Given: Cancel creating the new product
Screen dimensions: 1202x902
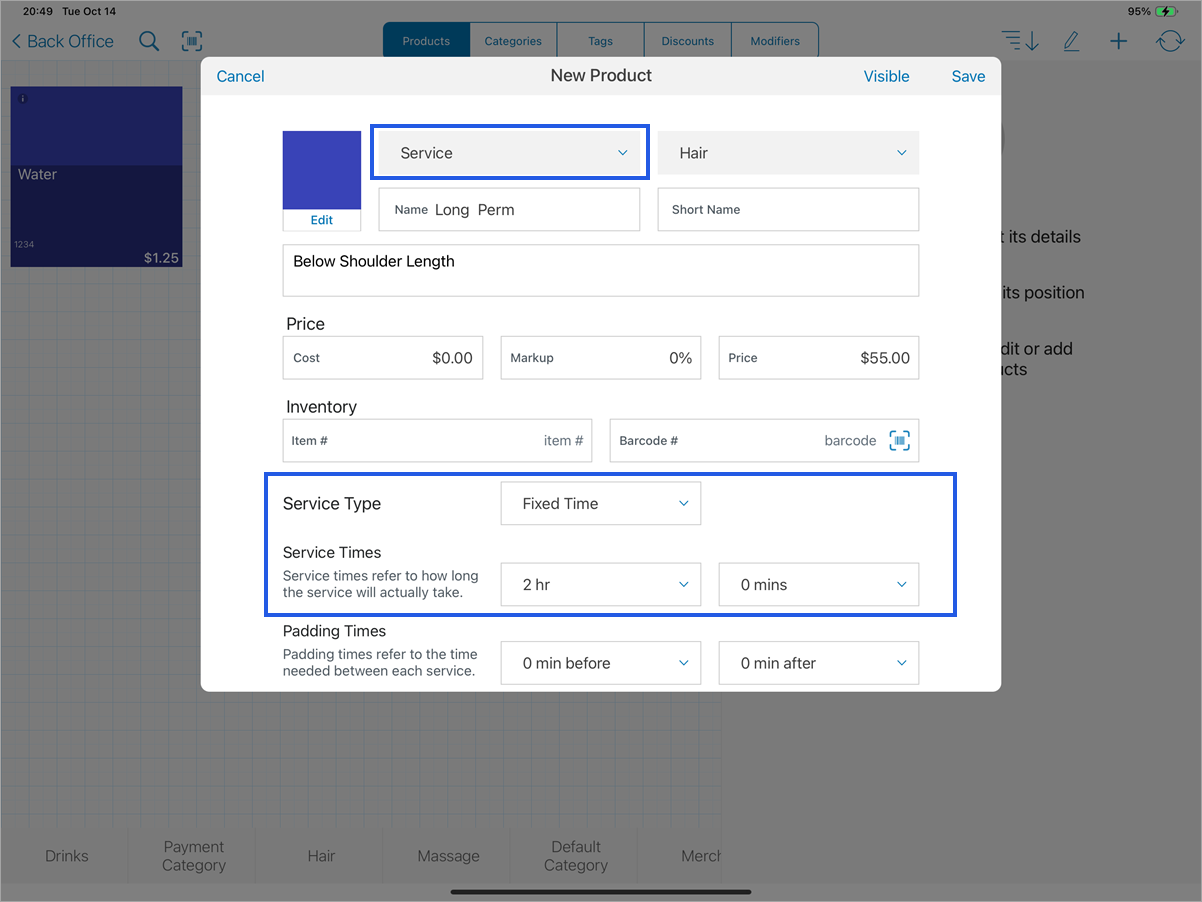Looking at the screenshot, I should point(240,76).
